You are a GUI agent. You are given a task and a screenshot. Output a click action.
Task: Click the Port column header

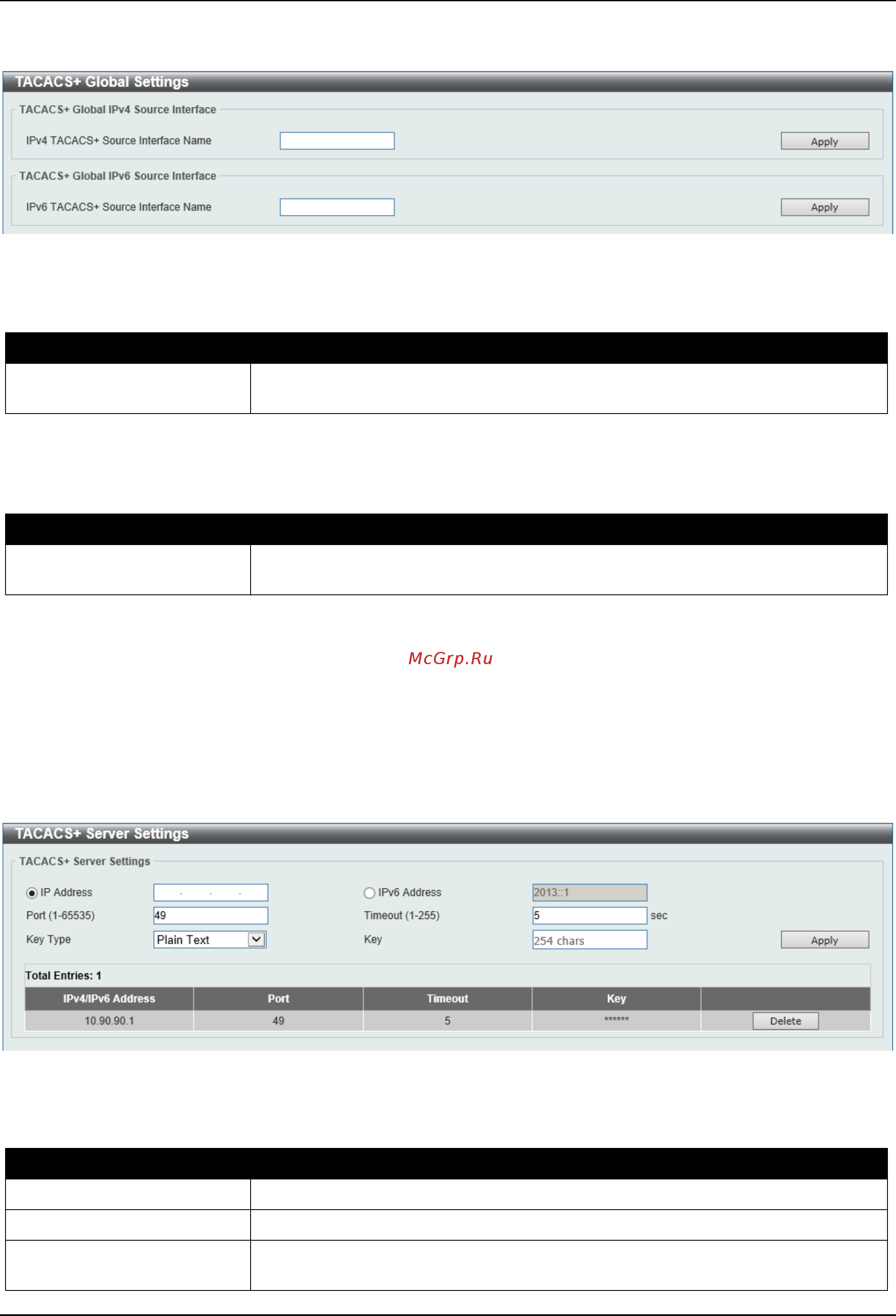[278, 999]
